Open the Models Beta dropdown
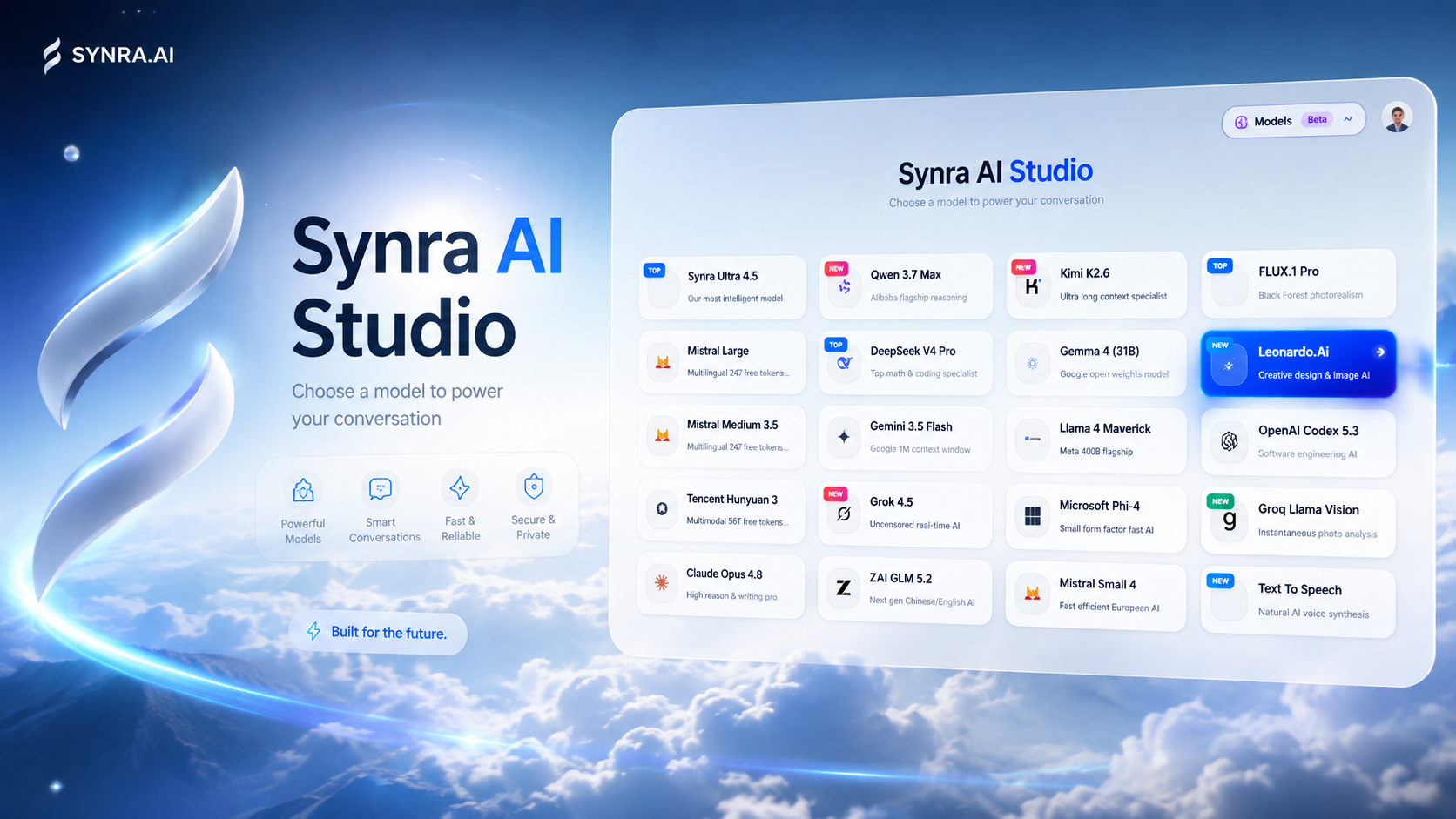 pos(1293,121)
